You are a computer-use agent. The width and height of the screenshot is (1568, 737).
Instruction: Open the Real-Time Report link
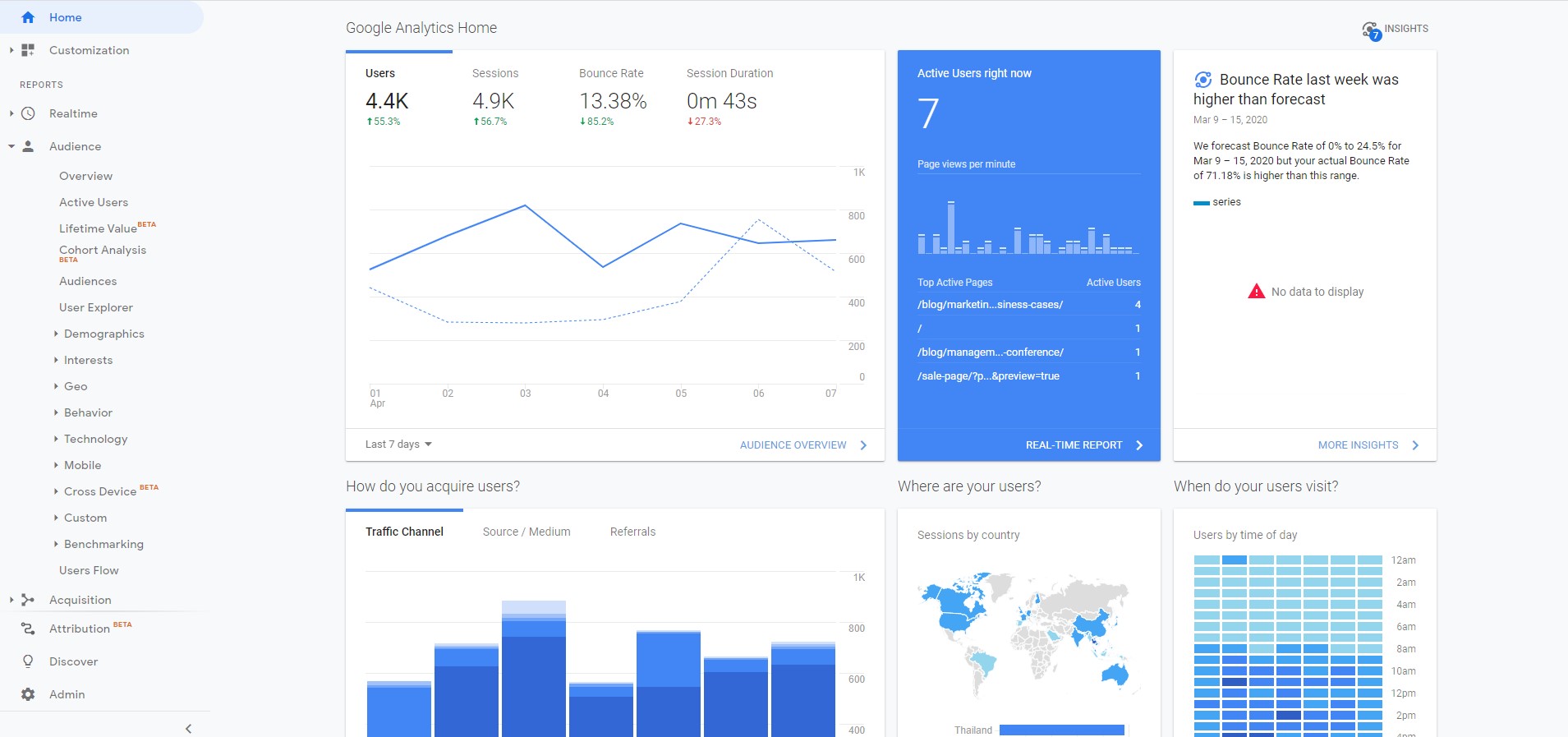1074,445
